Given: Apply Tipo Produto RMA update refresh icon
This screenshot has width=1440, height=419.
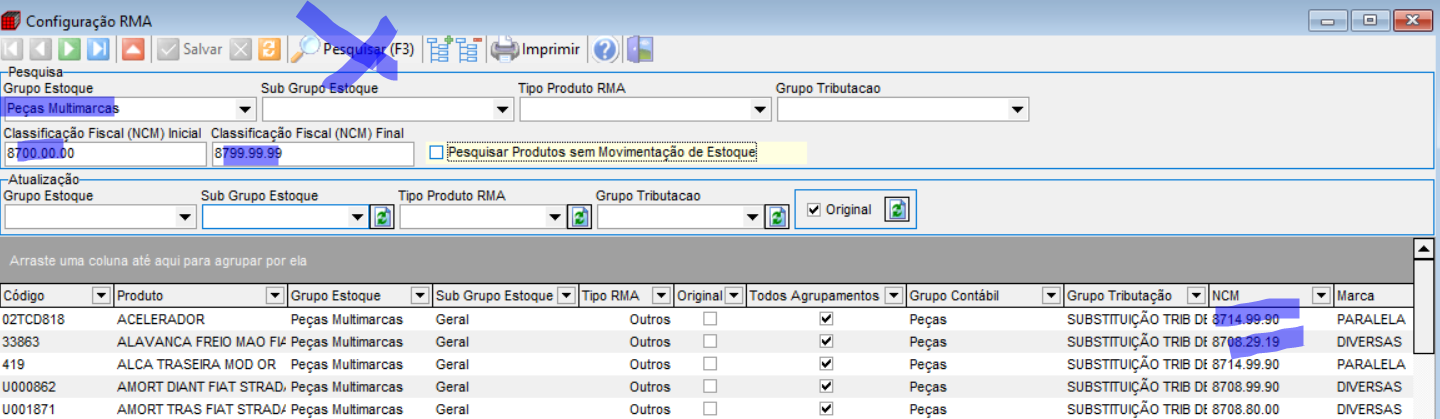Looking at the screenshot, I should pos(580,216).
